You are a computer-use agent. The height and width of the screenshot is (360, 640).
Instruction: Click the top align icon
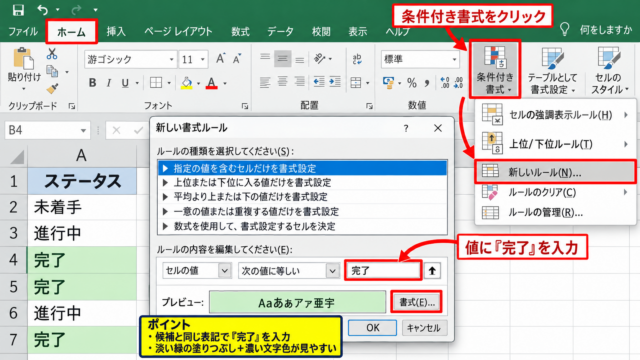click(265, 58)
